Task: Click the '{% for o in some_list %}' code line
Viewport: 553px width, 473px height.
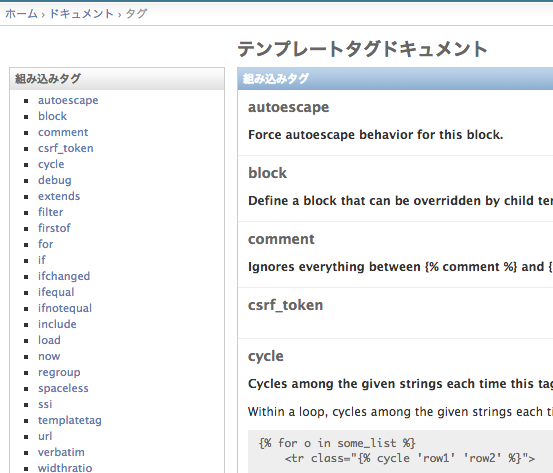Action: point(337,443)
